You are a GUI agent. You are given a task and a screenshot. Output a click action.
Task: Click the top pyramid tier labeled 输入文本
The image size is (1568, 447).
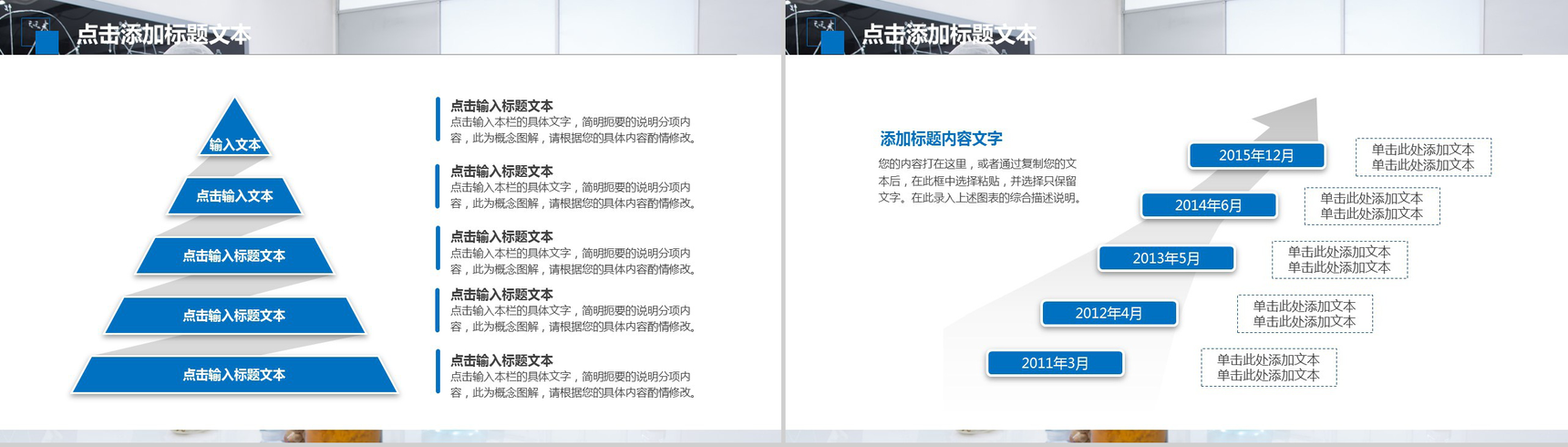tap(235, 138)
